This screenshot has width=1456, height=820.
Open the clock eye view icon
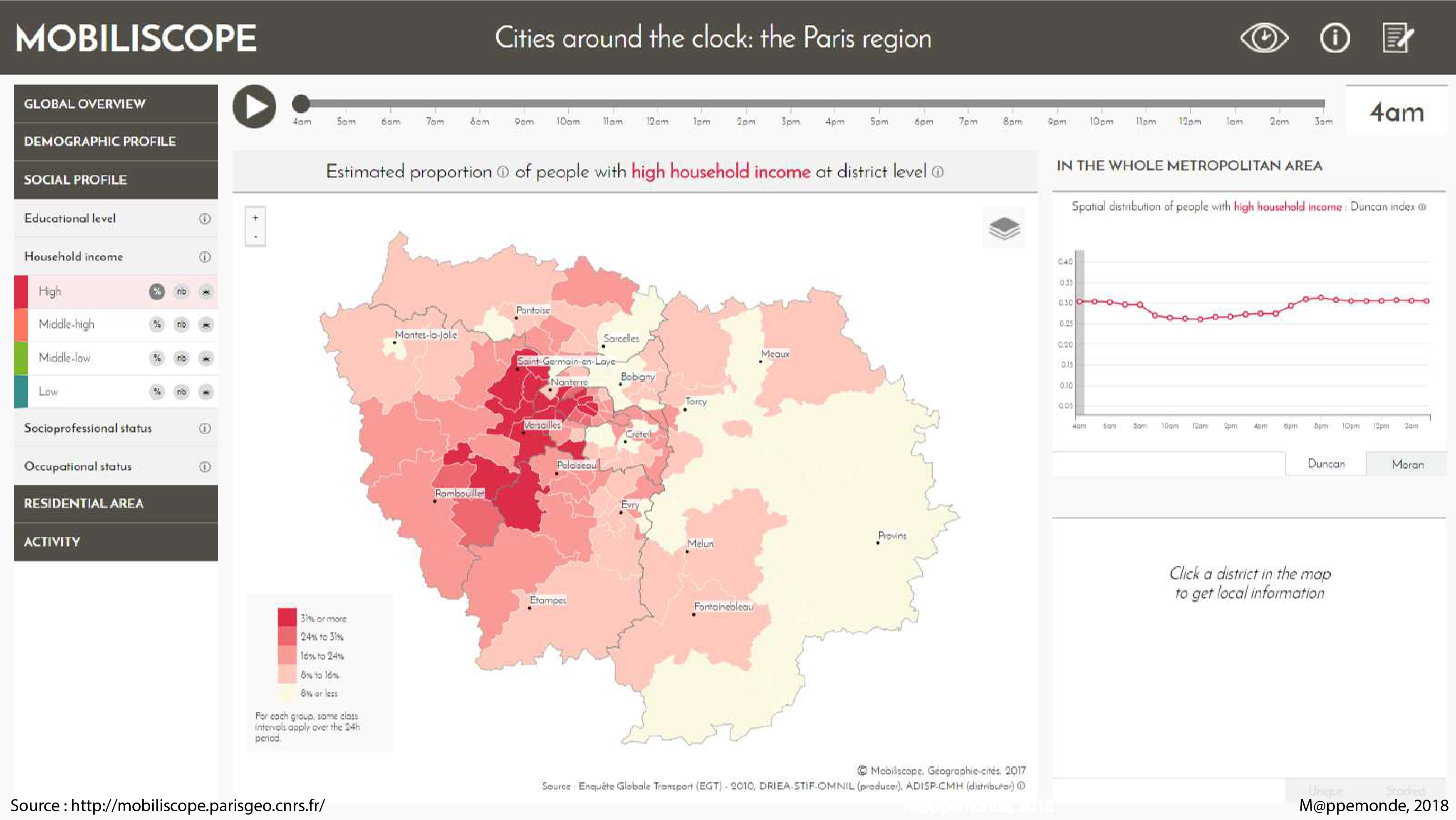tap(1264, 38)
